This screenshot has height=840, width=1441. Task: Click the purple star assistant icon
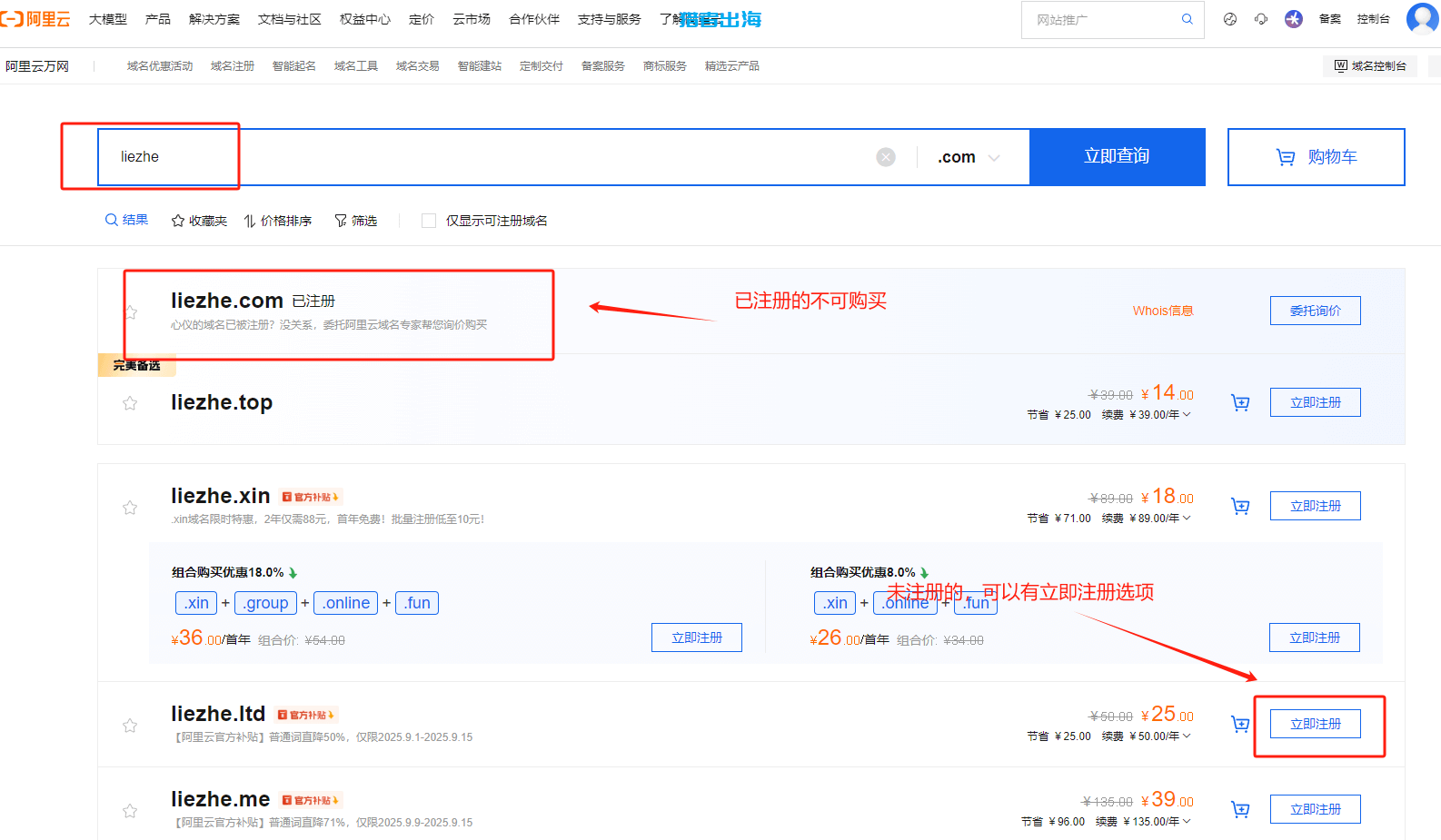coord(1294,19)
